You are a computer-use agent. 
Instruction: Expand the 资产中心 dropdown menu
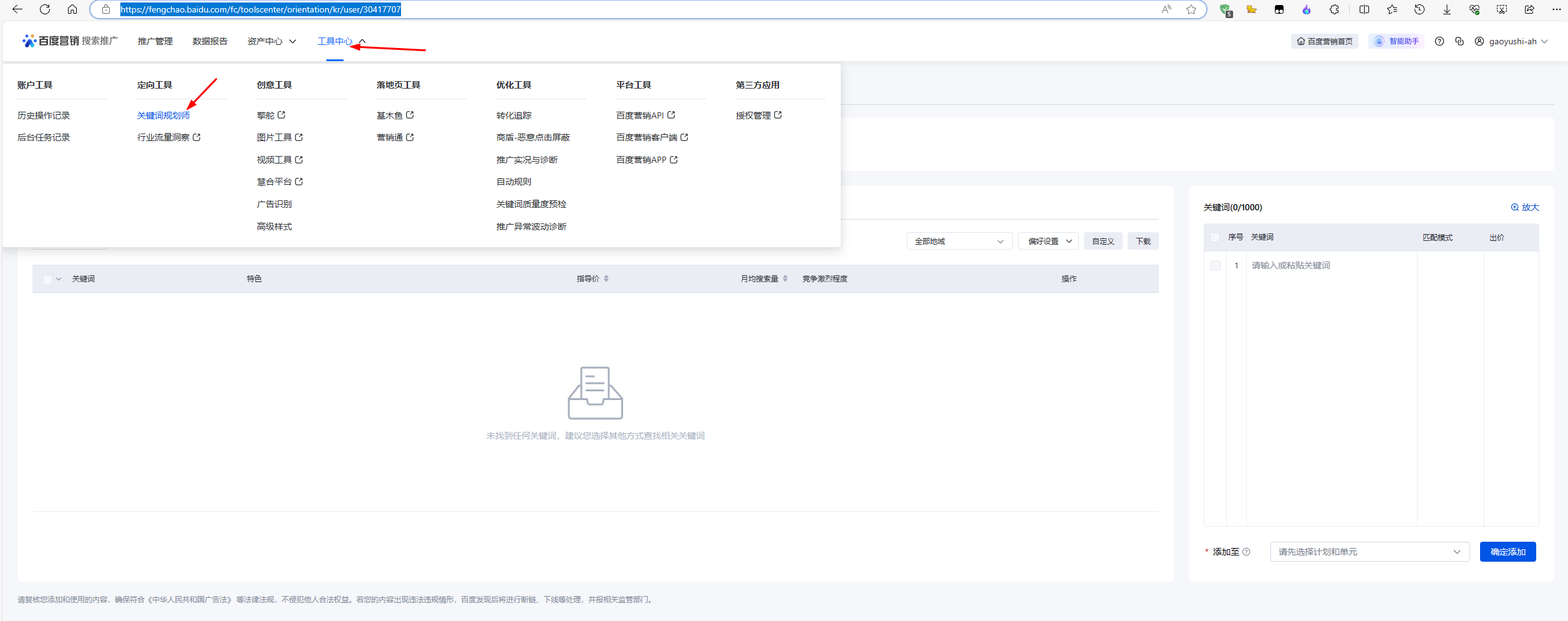pyautogui.click(x=272, y=41)
